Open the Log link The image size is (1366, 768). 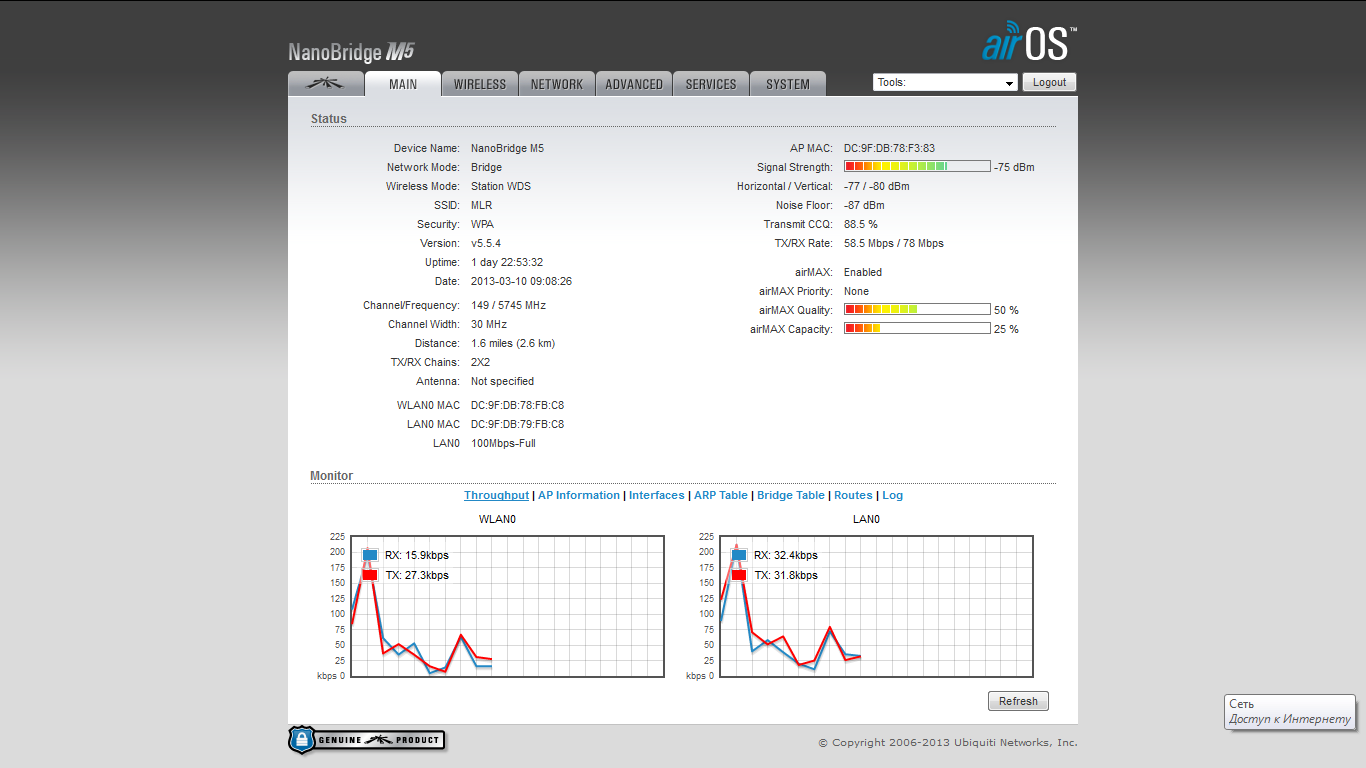(892, 495)
